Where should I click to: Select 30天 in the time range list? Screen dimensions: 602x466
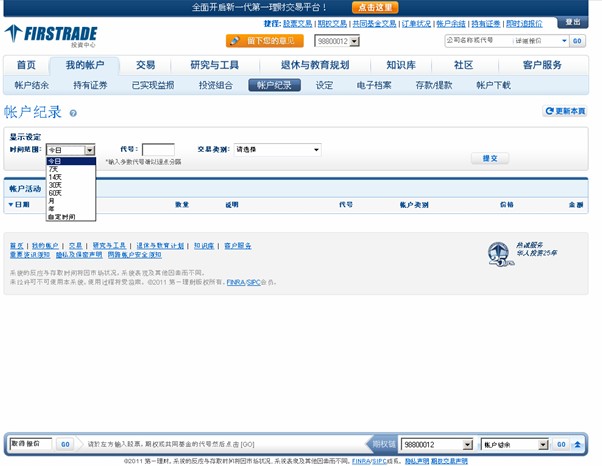55,184
